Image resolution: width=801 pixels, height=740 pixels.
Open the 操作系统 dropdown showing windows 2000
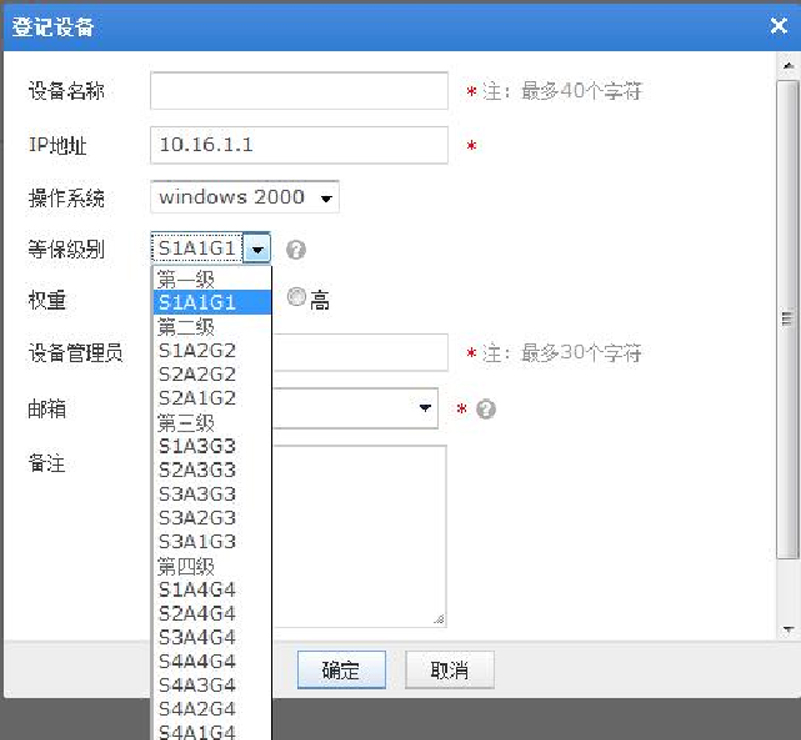(245, 197)
